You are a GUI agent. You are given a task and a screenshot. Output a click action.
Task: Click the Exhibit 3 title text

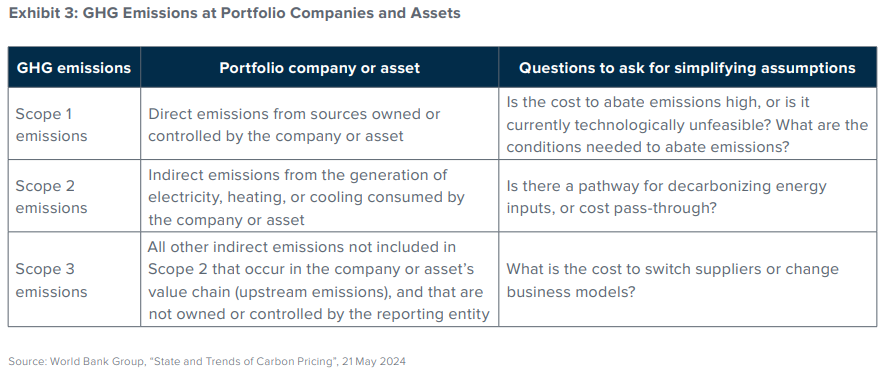(234, 14)
